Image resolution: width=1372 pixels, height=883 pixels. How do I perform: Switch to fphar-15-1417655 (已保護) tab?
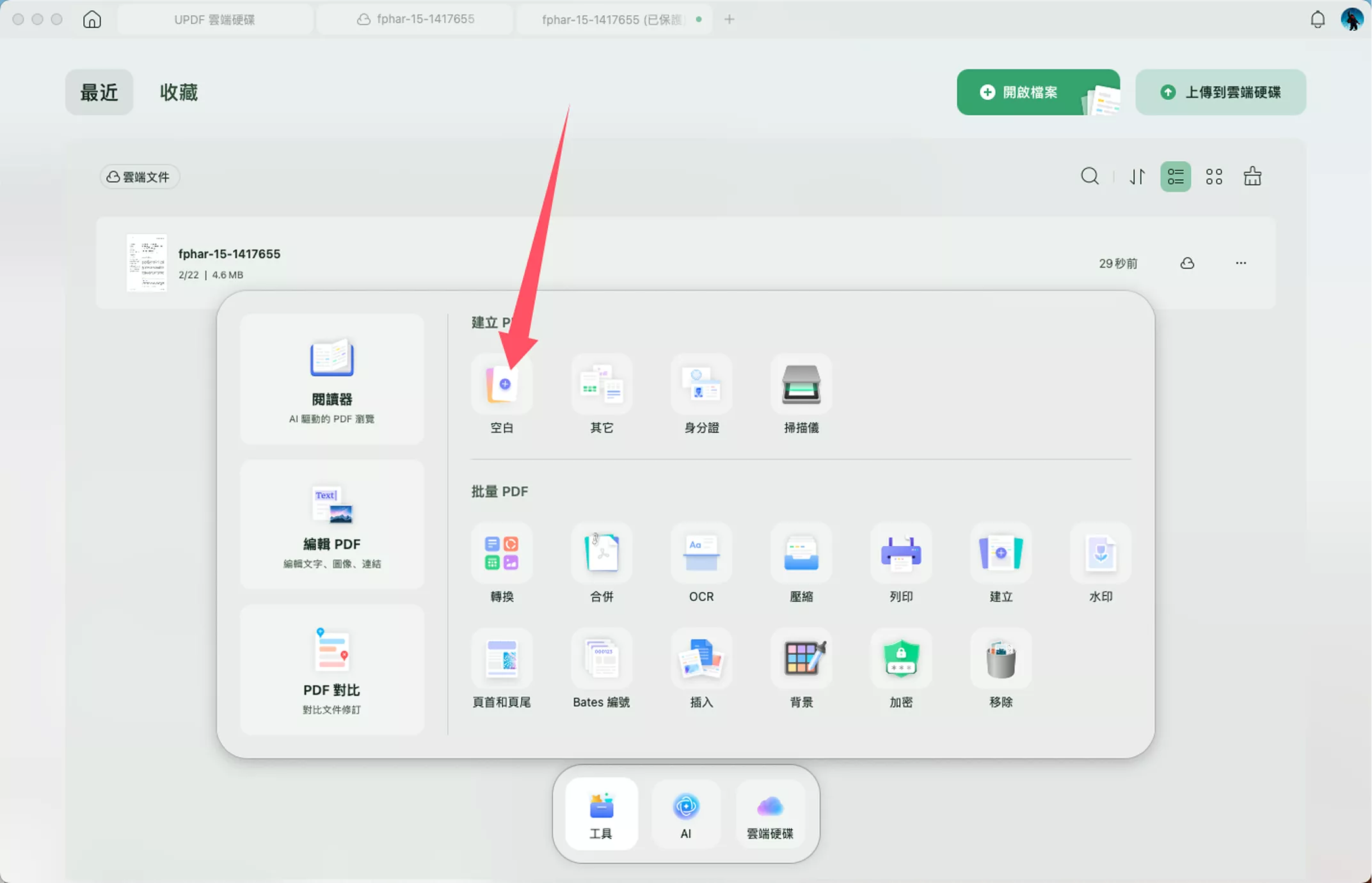616,19
